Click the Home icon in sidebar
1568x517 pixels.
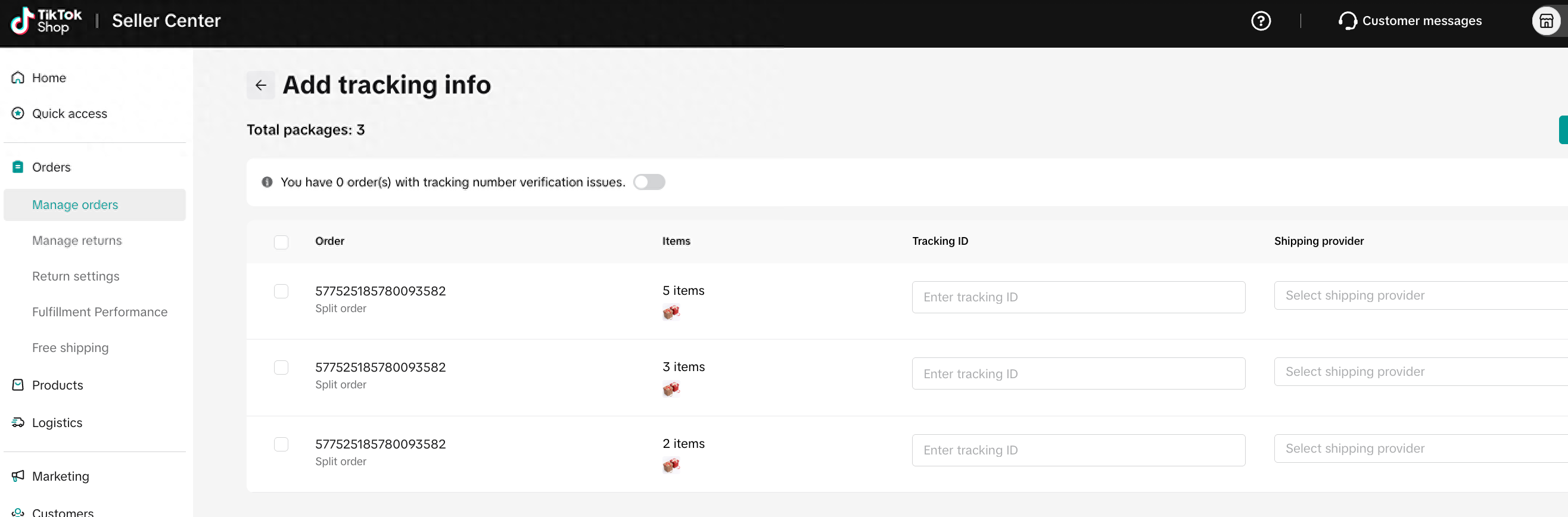point(18,78)
